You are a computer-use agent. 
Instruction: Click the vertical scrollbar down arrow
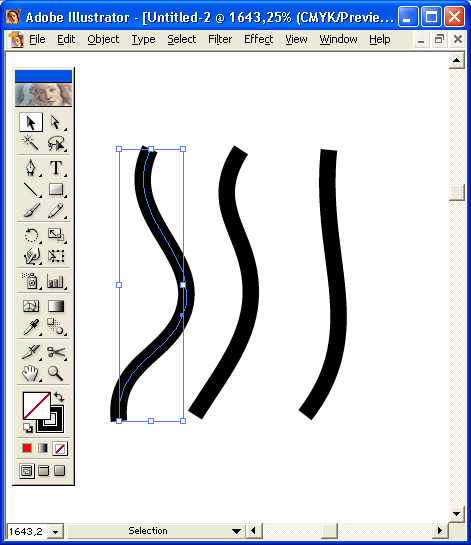tap(456, 514)
